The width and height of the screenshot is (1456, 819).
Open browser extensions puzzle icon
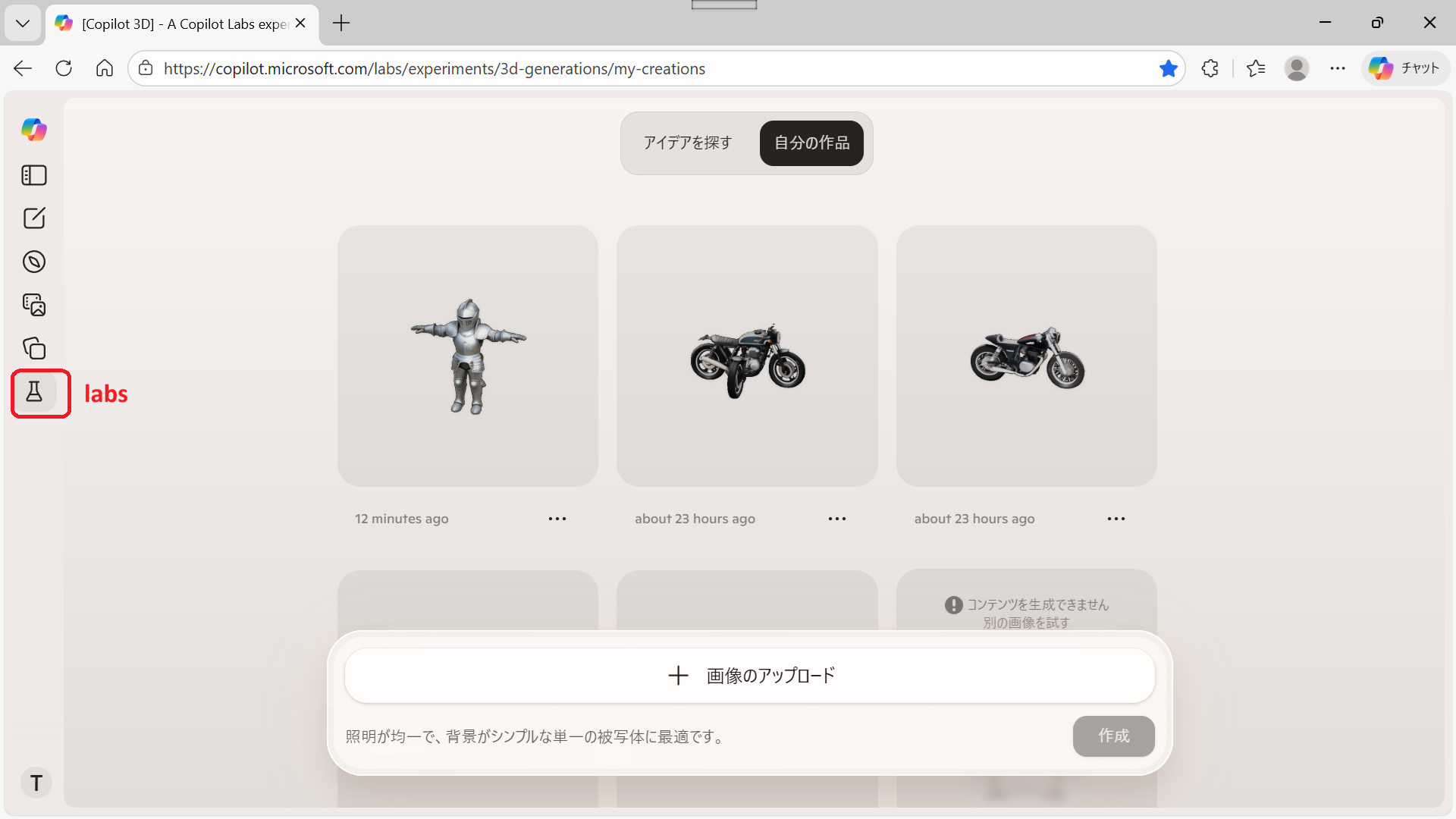pos(1210,69)
